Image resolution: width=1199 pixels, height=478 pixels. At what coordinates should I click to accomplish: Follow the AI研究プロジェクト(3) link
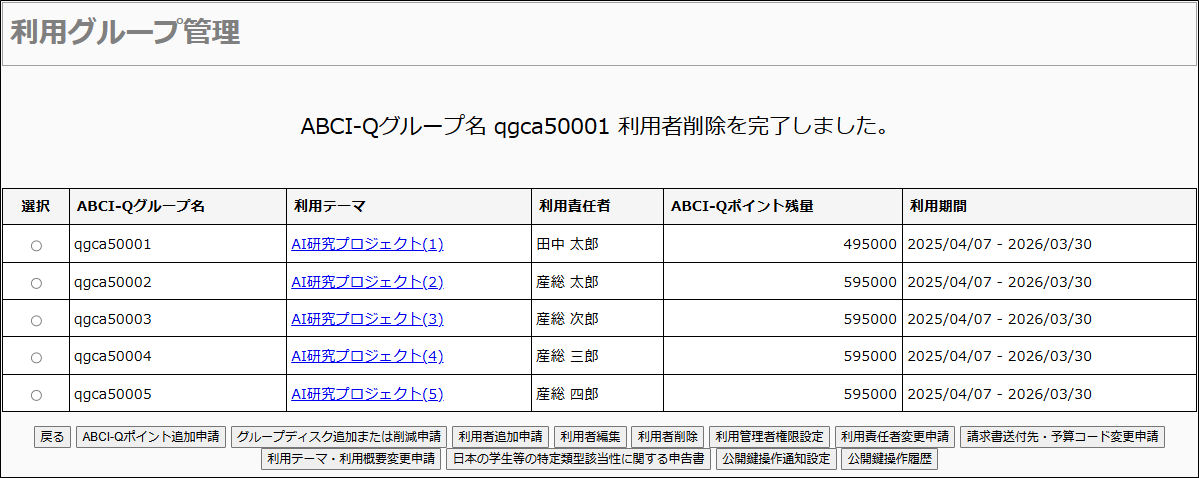pyautogui.click(x=367, y=319)
